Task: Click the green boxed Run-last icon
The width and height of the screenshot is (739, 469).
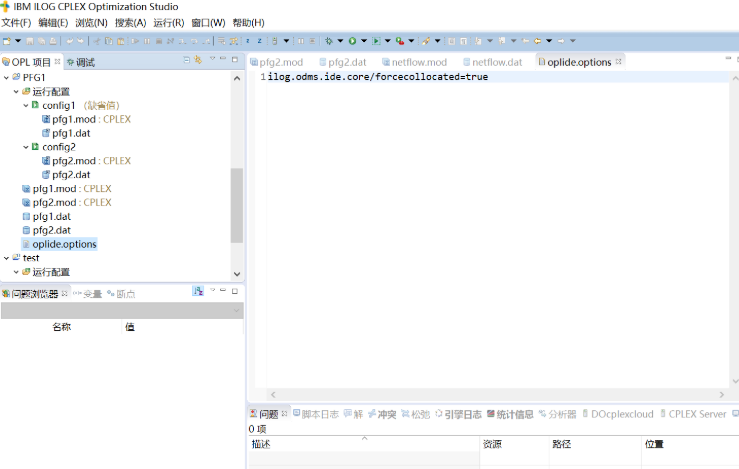Action: tap(376, 41)
